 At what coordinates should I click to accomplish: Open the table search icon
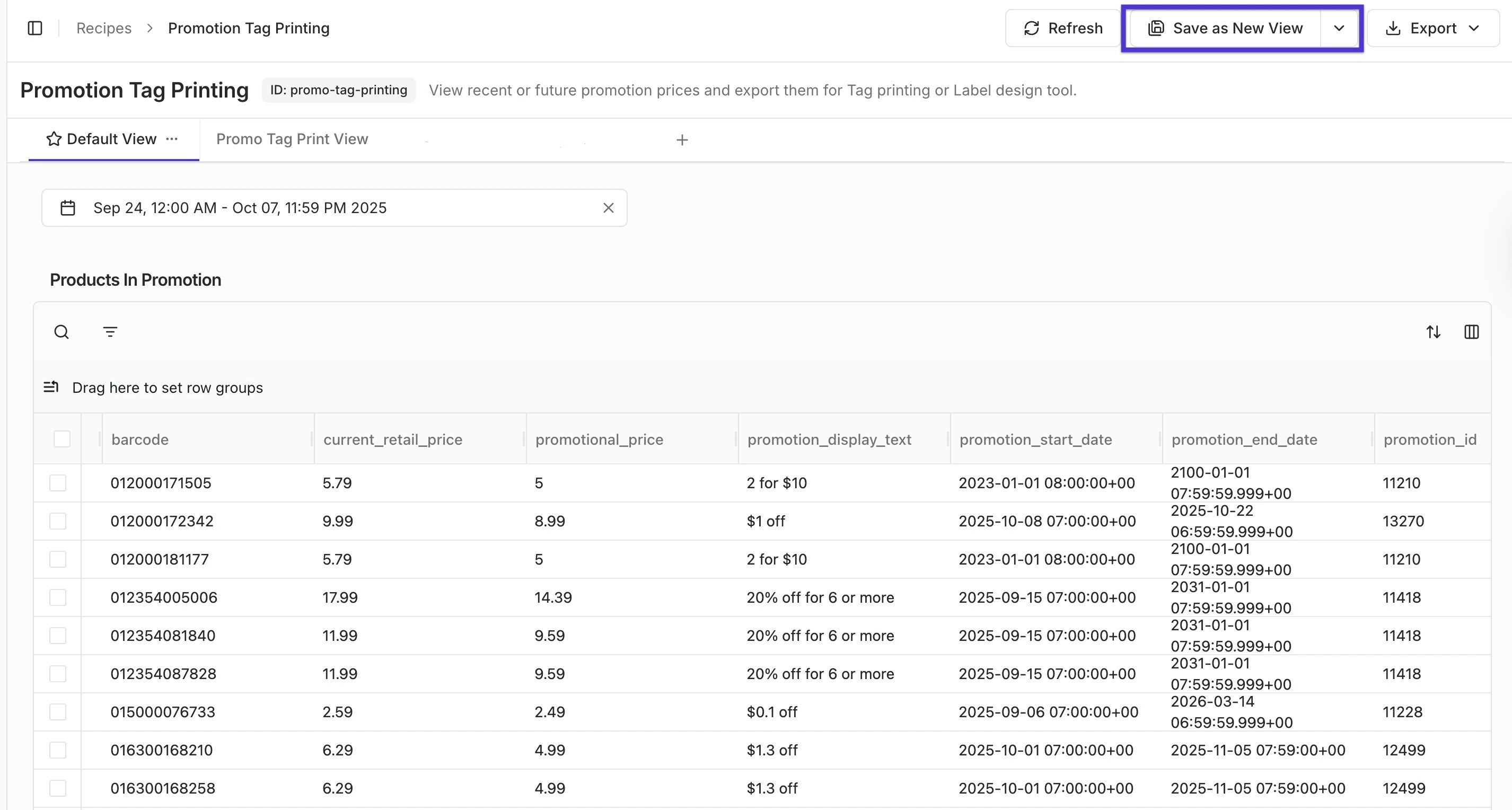click(x=61, y=332)
